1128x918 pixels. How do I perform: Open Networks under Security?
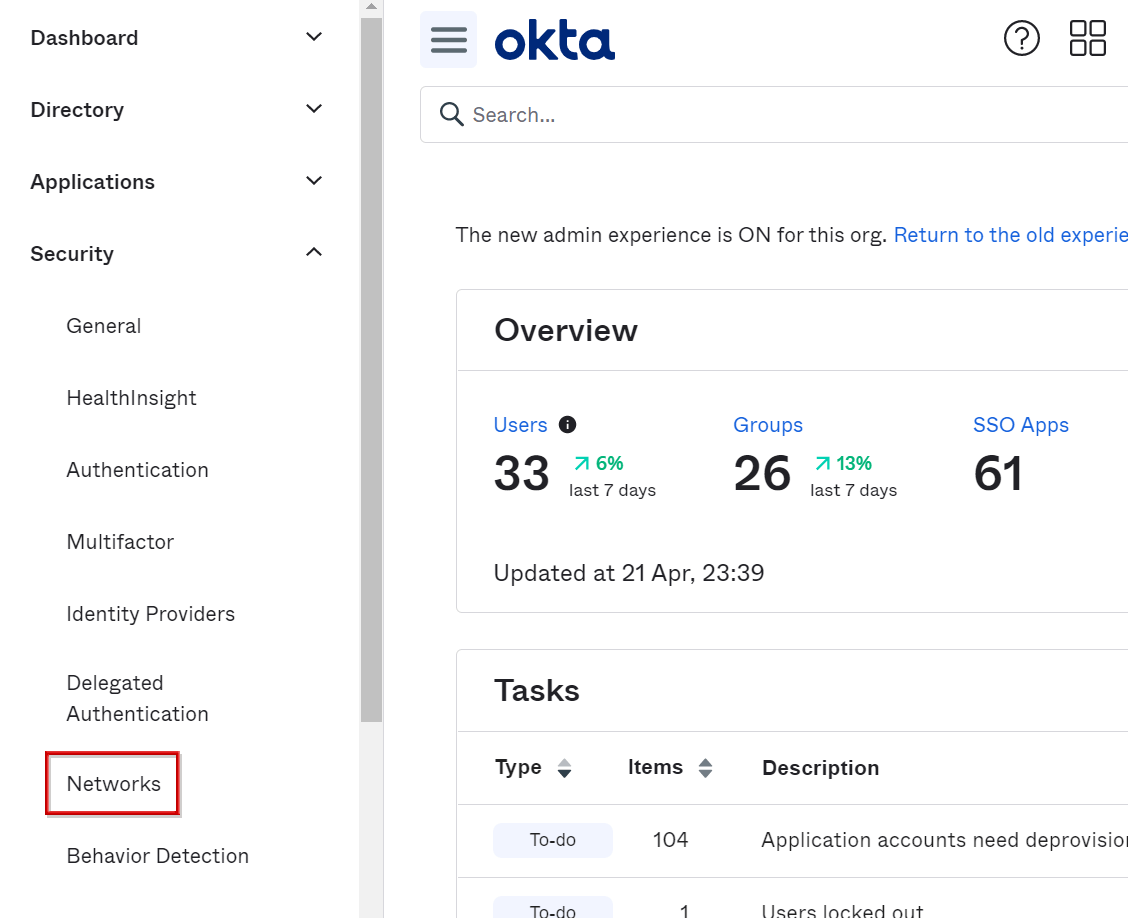coord(113,784)
